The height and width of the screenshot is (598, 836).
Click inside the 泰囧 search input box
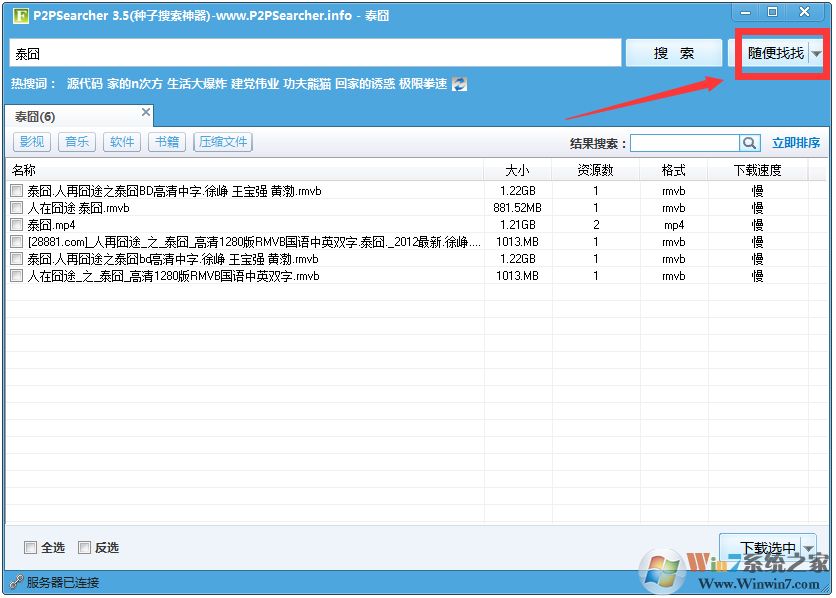tap(300, 52)
